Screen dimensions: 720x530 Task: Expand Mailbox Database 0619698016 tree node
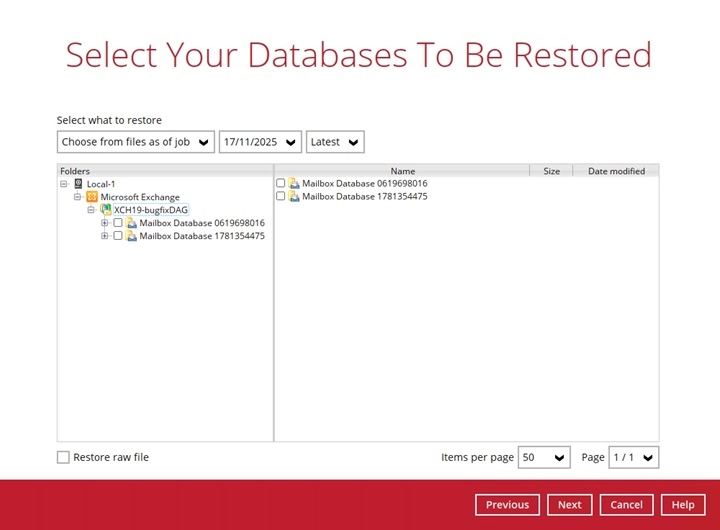pyautogui.click(x=105, y=223)
